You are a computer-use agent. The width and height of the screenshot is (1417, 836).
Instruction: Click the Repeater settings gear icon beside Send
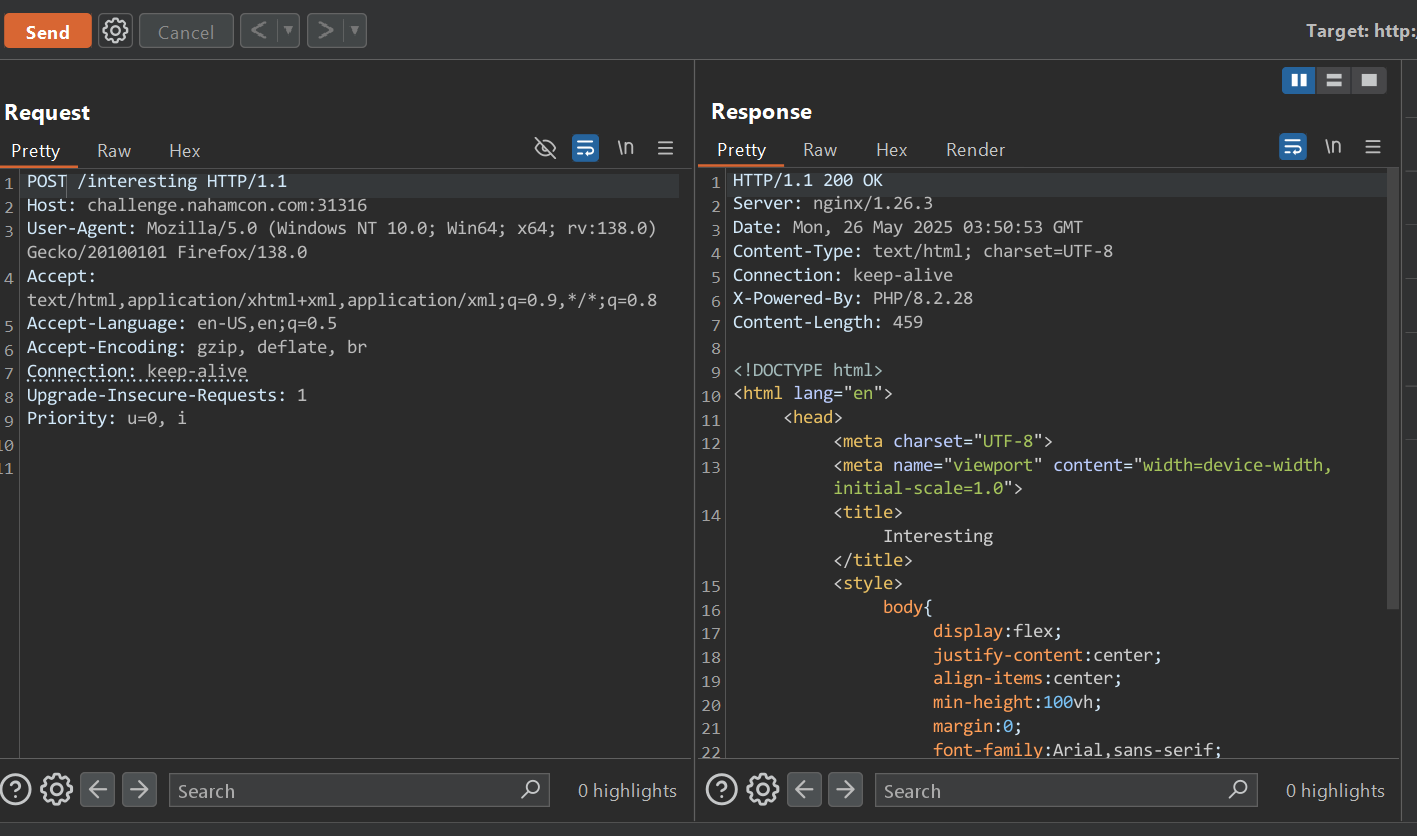tap(116, 31)
